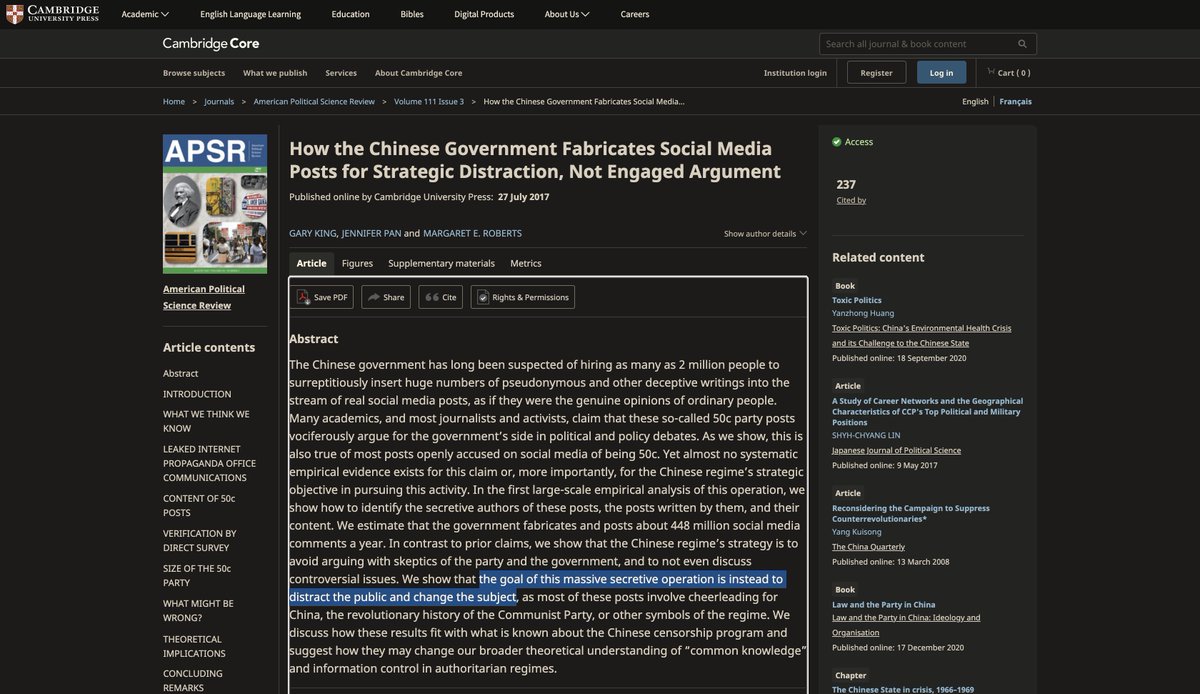
Task: Click the green Access checkmark icon
Action: coord(837,142)
